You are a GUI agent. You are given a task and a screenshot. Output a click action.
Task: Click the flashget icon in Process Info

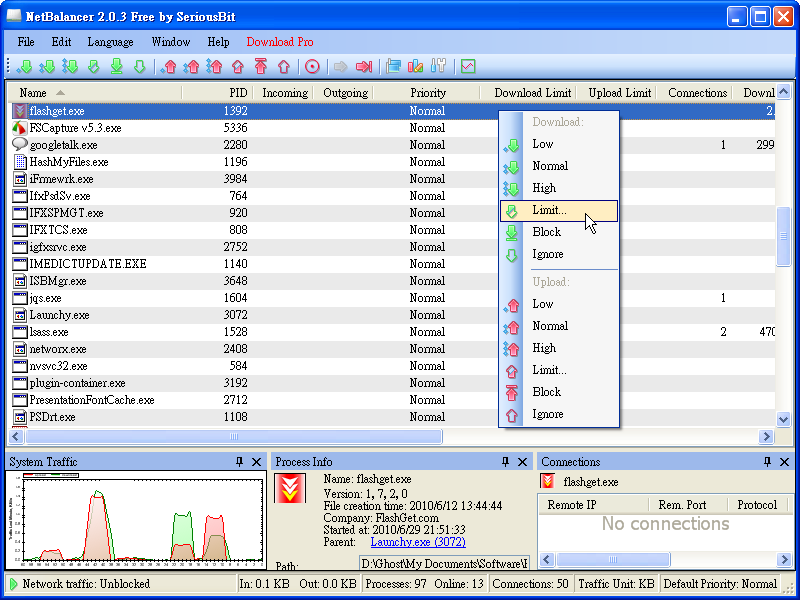pyautogui.click(x=290, y=488)
